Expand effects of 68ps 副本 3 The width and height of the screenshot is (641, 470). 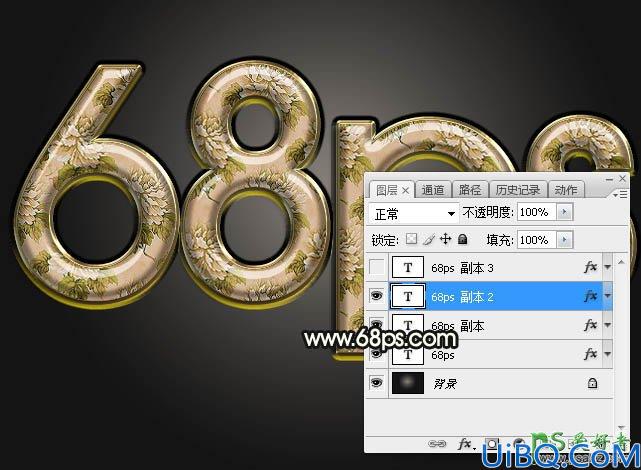tap(607, 267)
